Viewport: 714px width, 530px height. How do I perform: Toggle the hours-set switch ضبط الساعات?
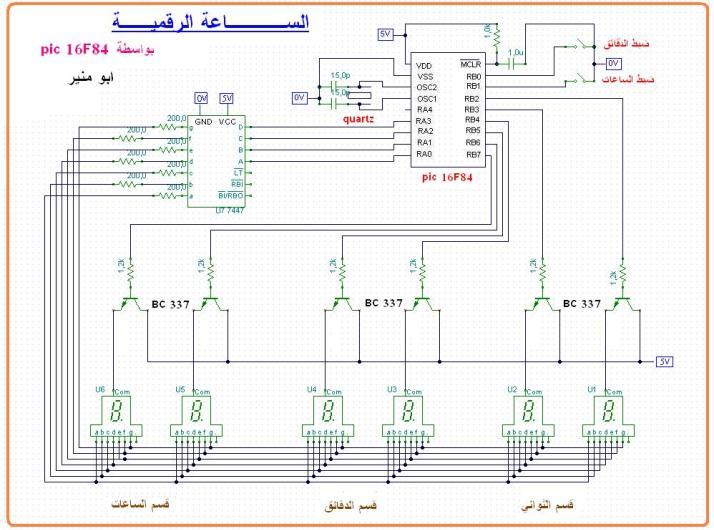[578, 79]
